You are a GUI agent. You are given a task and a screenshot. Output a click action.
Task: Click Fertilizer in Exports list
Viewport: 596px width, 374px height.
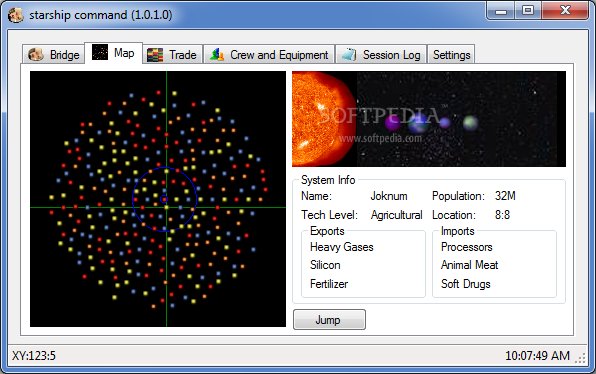click(329, 284)
